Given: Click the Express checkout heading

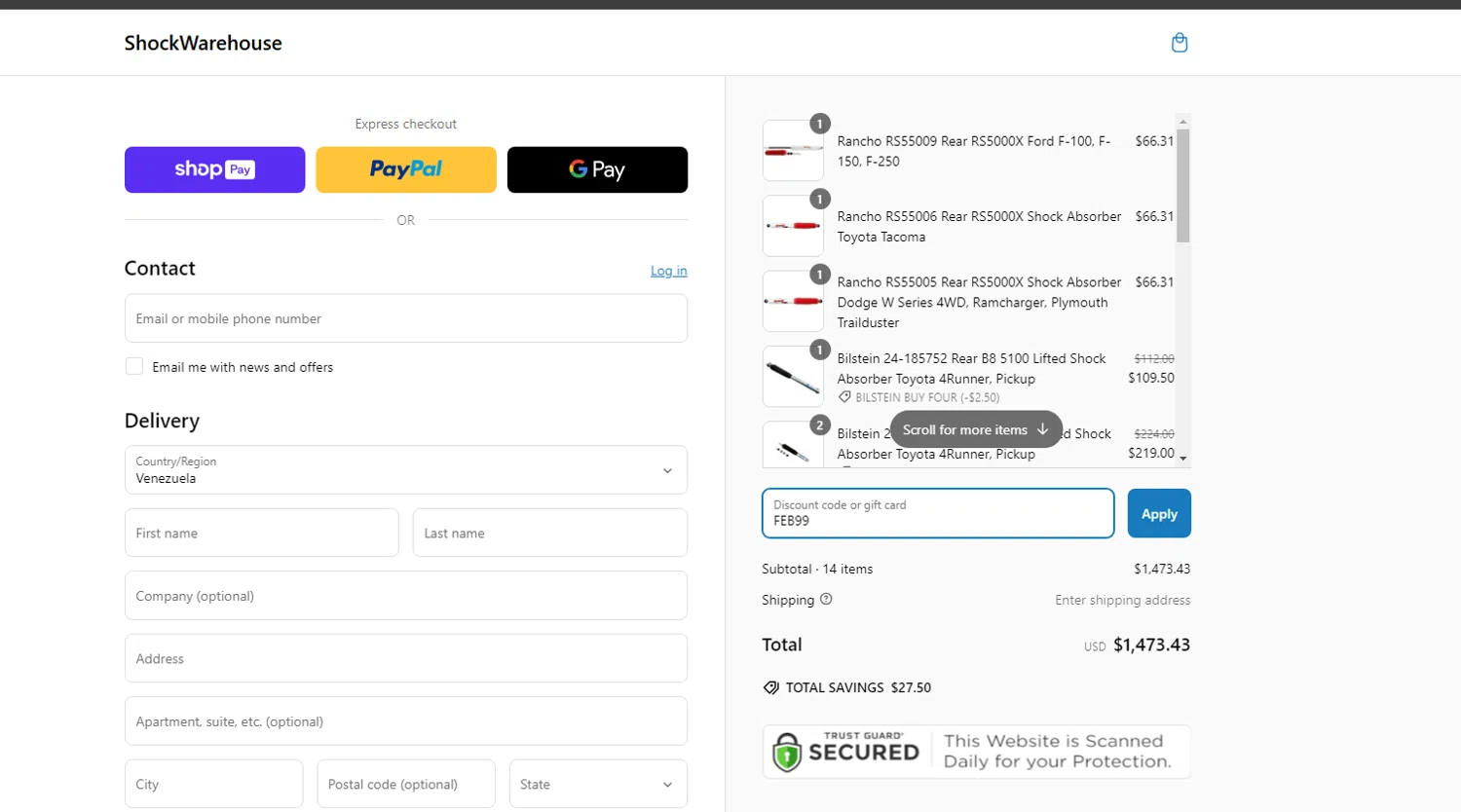Looking at the screenshot, I should click(x=406, y=124).
